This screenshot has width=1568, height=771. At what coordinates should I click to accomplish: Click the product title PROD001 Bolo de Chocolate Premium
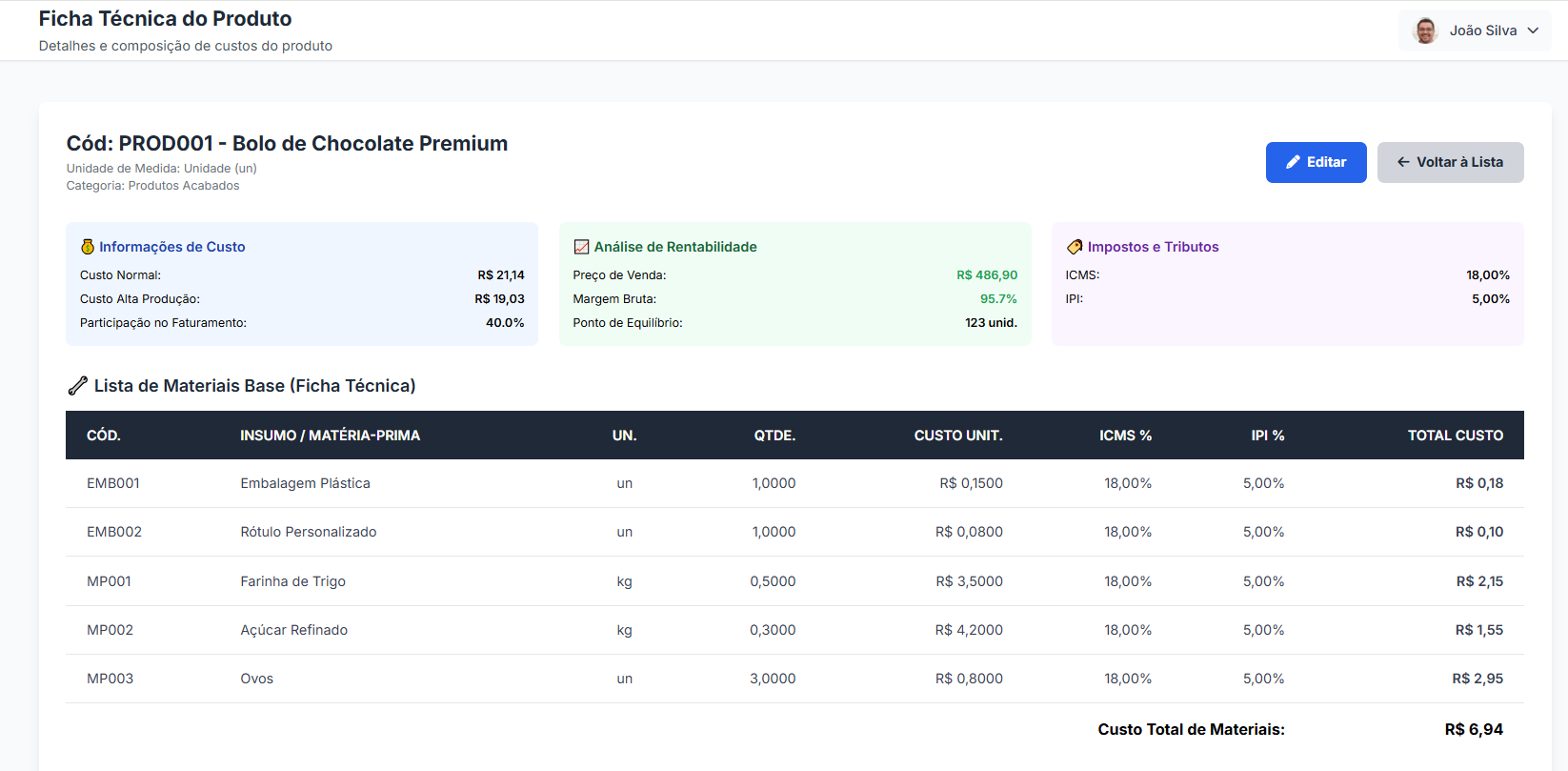point(287,144)
